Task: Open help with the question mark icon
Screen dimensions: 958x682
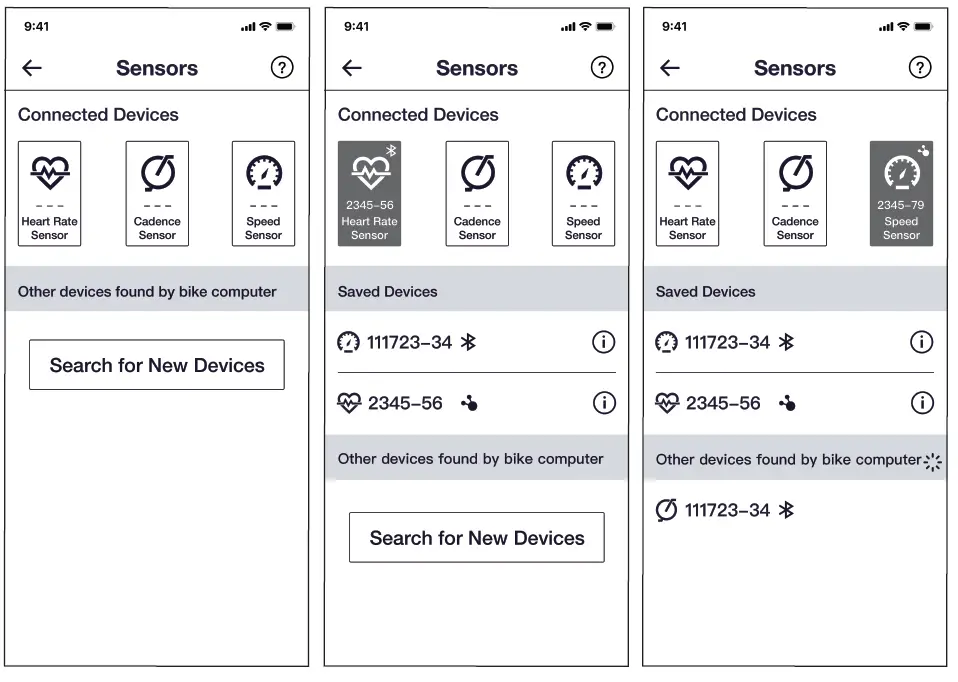Action: (x=282, y=68)
